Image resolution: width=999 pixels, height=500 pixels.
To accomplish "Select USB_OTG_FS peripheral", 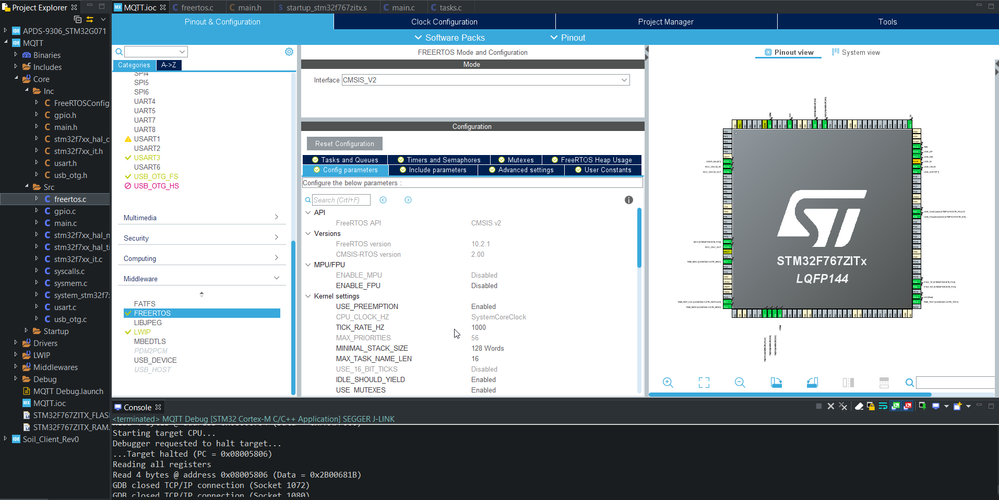I will pos(155,176).
